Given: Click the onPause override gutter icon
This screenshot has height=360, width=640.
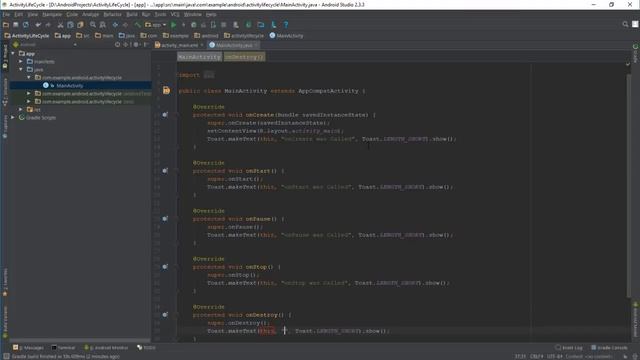Looking at the screenshot, I should pos(165,219).
